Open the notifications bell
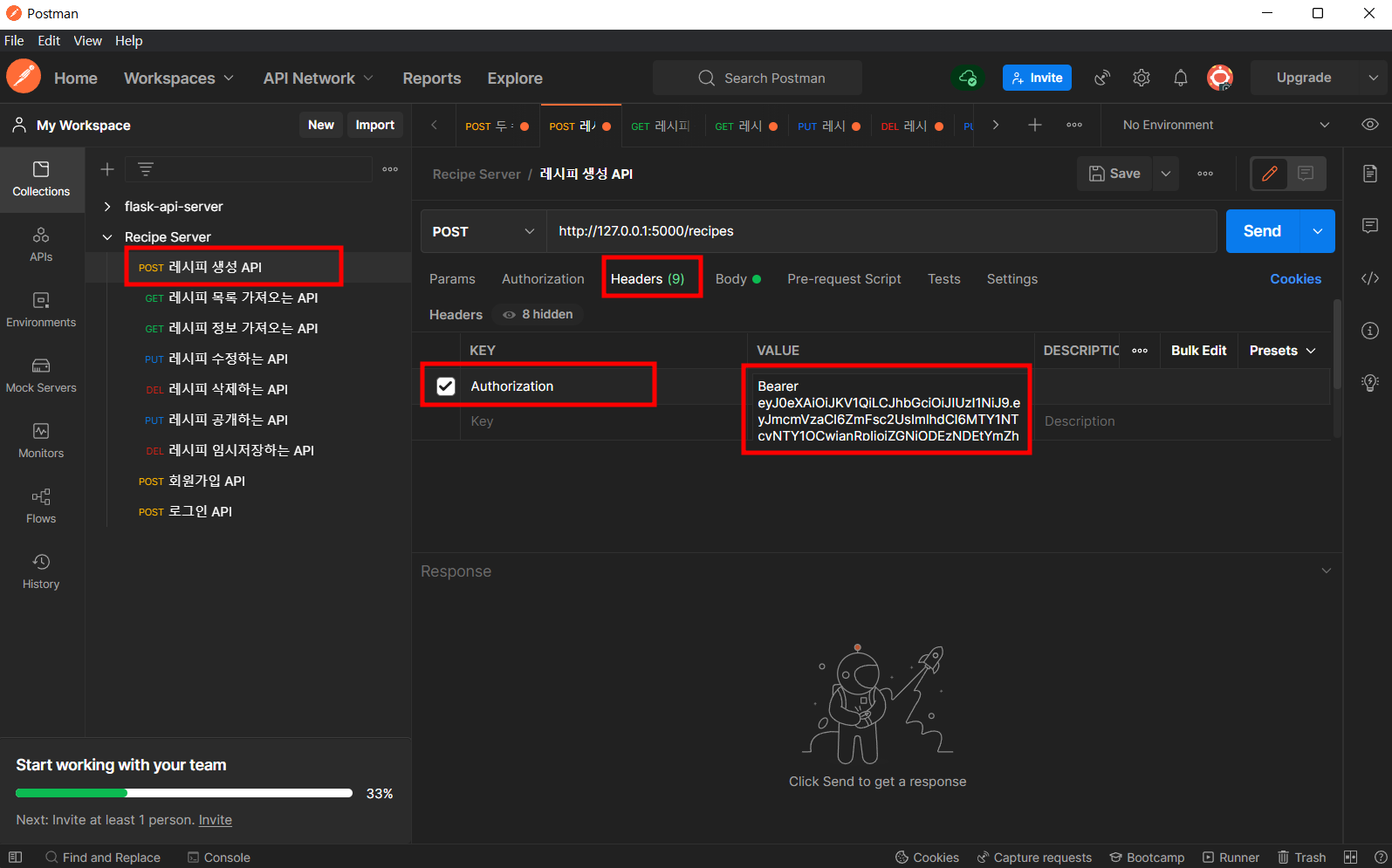 click(x=1181, y=78)
